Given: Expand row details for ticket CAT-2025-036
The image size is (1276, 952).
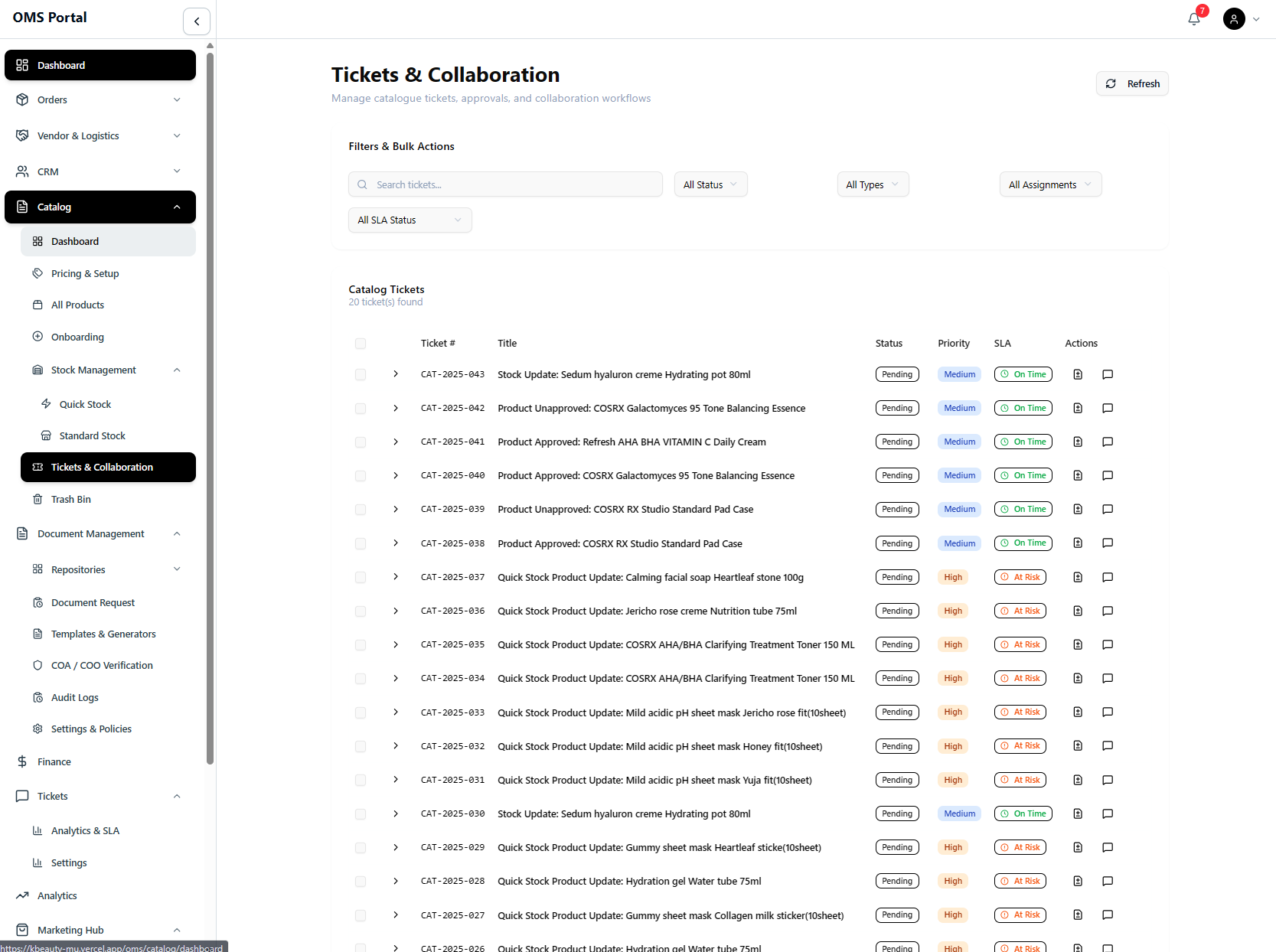Looking at the screenshot, I should coord(396,611).
